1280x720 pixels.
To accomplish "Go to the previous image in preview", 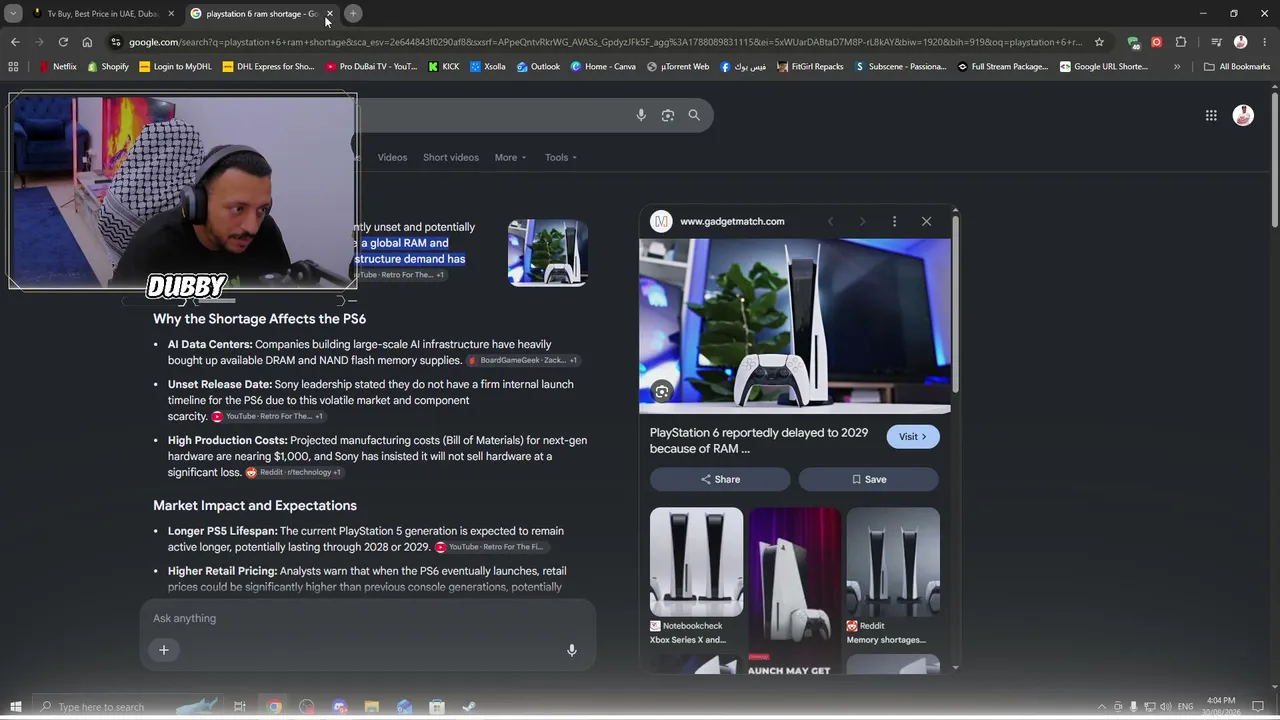I will click(x=830, y=221).
